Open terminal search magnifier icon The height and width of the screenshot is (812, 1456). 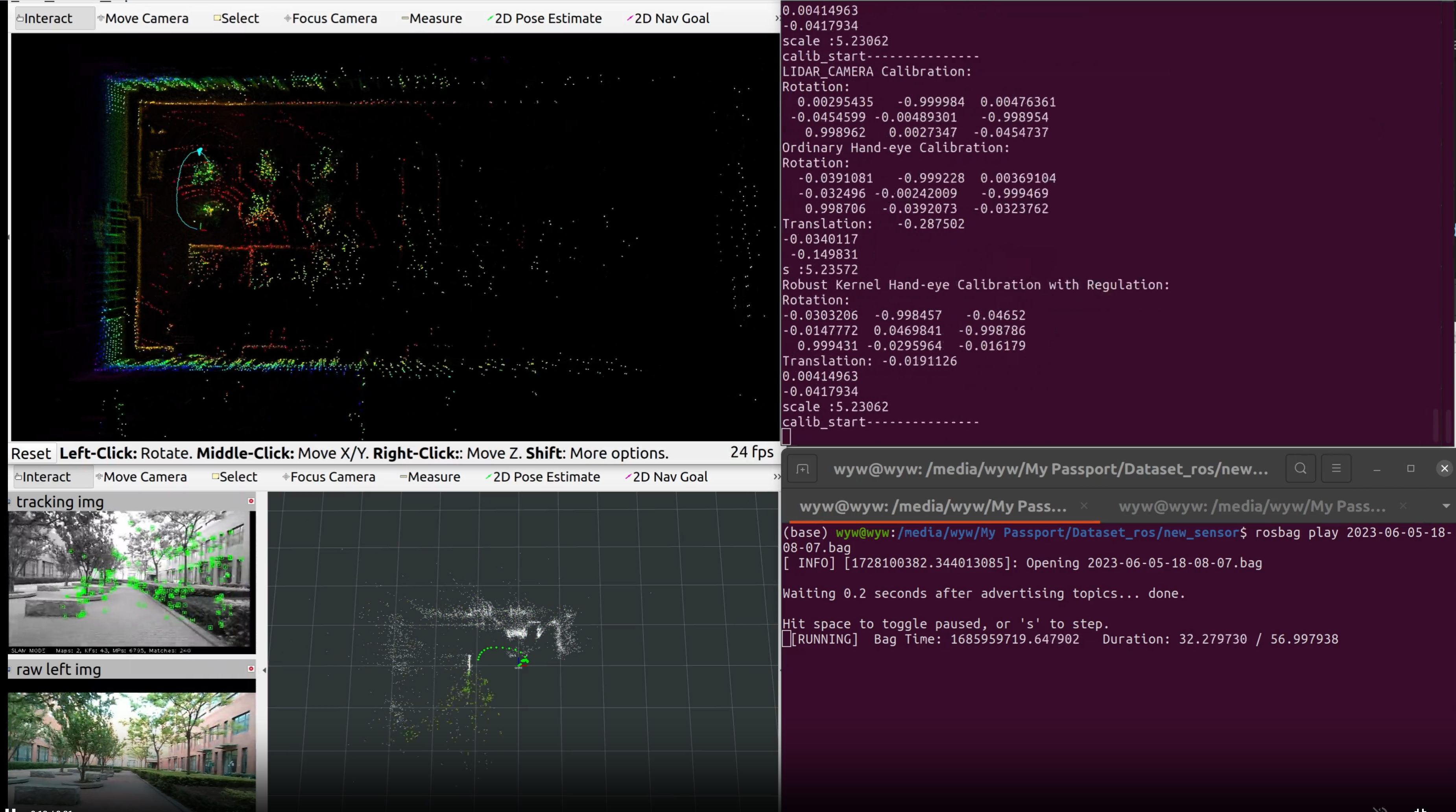tap(1300, 469)
